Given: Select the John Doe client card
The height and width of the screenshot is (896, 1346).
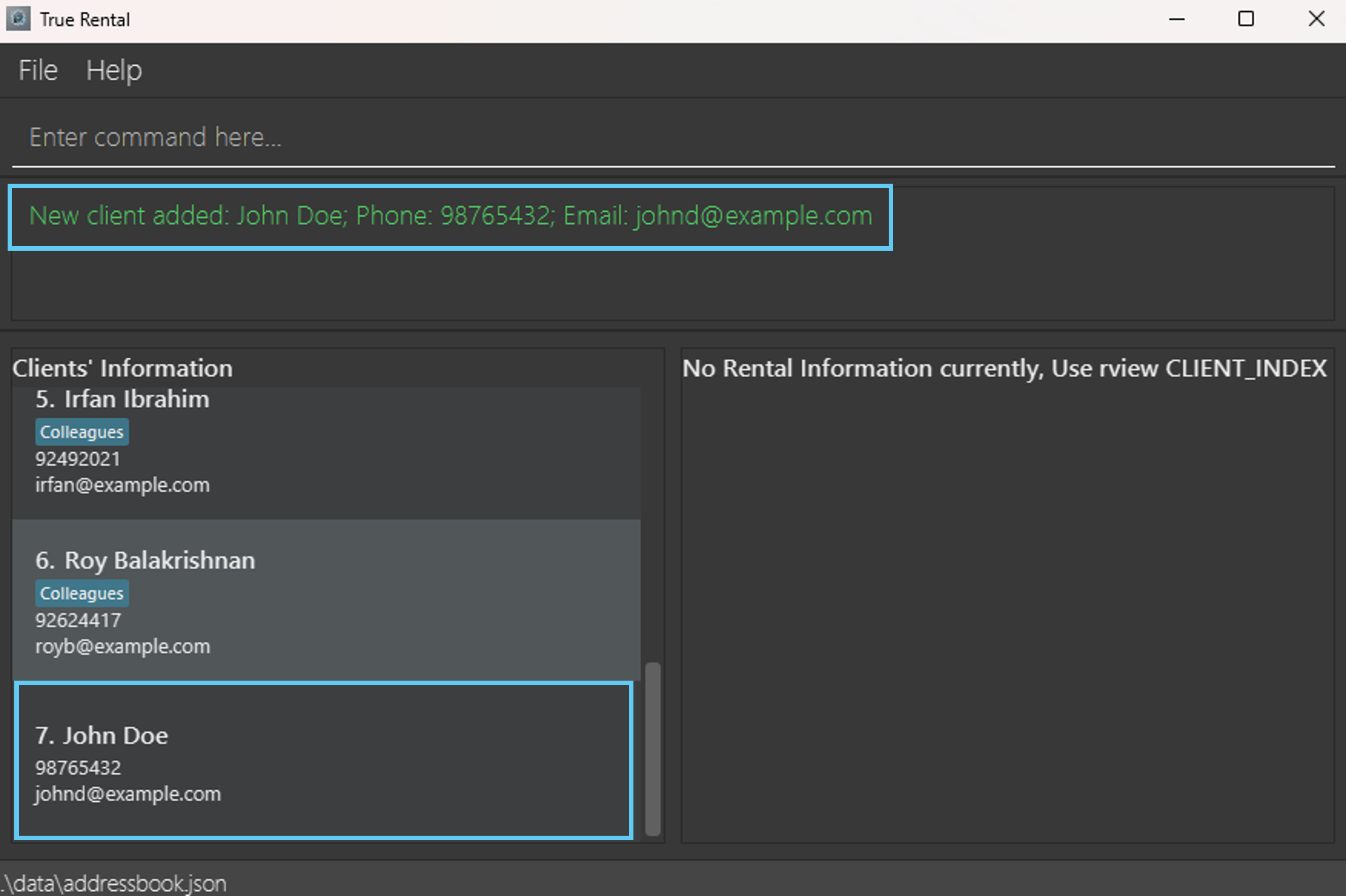Looking at the screenshot, I should pos(324,760).
